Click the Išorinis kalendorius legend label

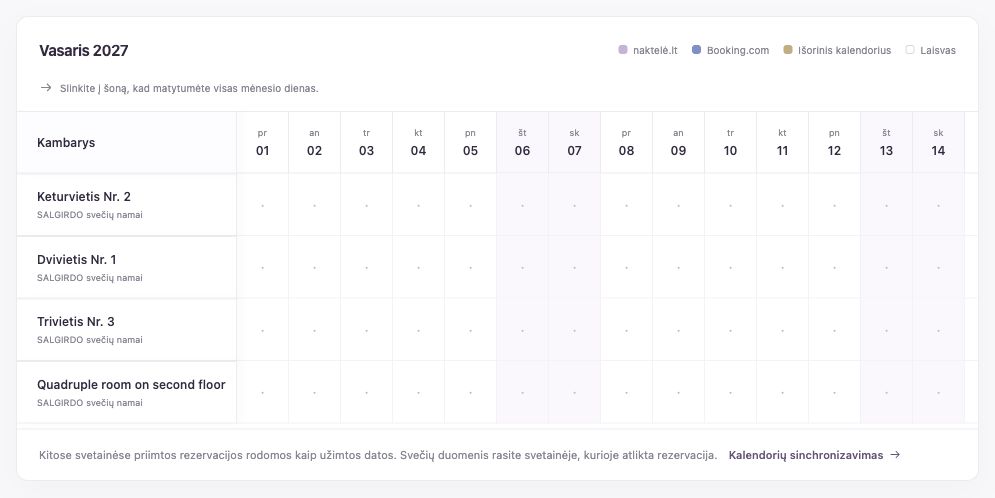click(845, 50)
